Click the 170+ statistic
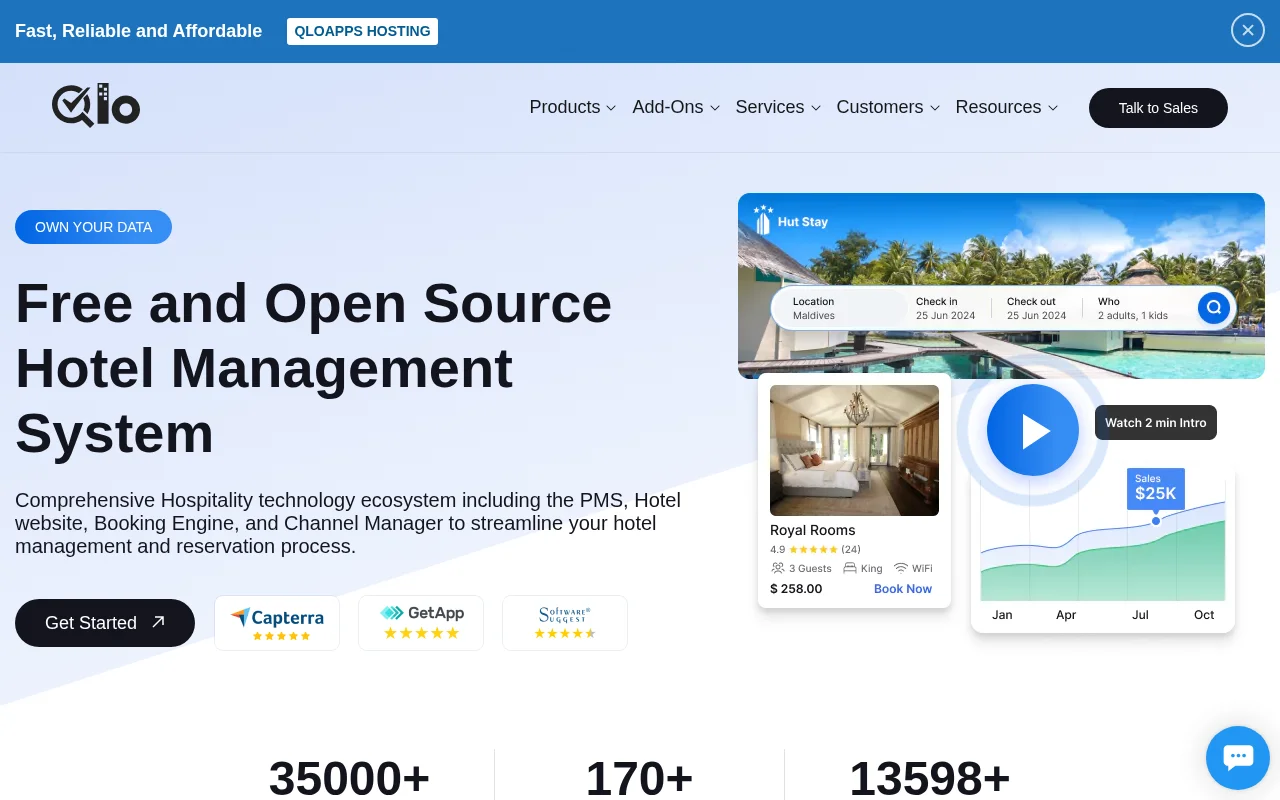 639,778
